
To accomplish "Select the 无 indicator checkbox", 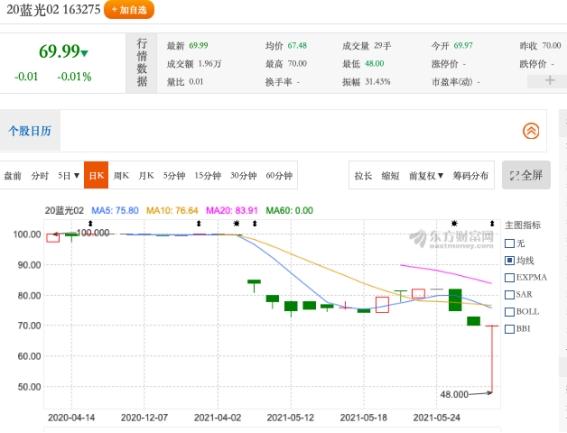I will pyautogui.click(x=510, y=243).
